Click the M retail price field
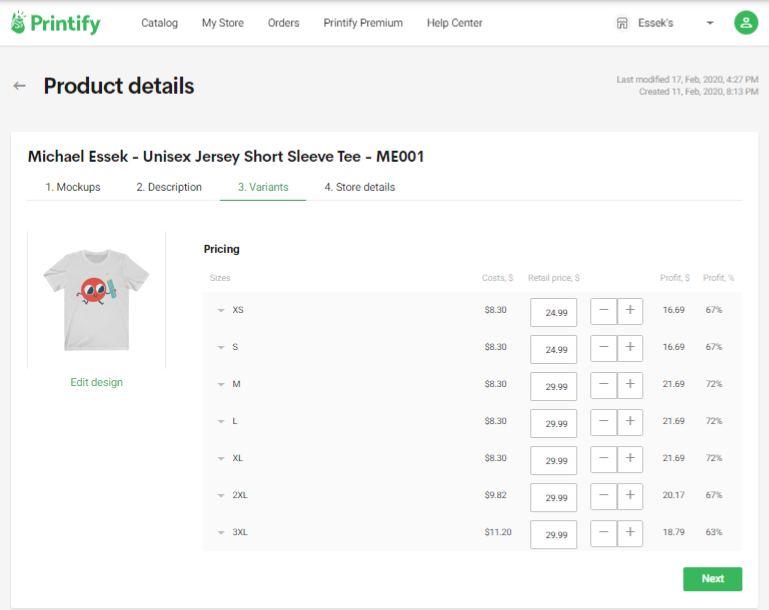 [x=553, y=386]
